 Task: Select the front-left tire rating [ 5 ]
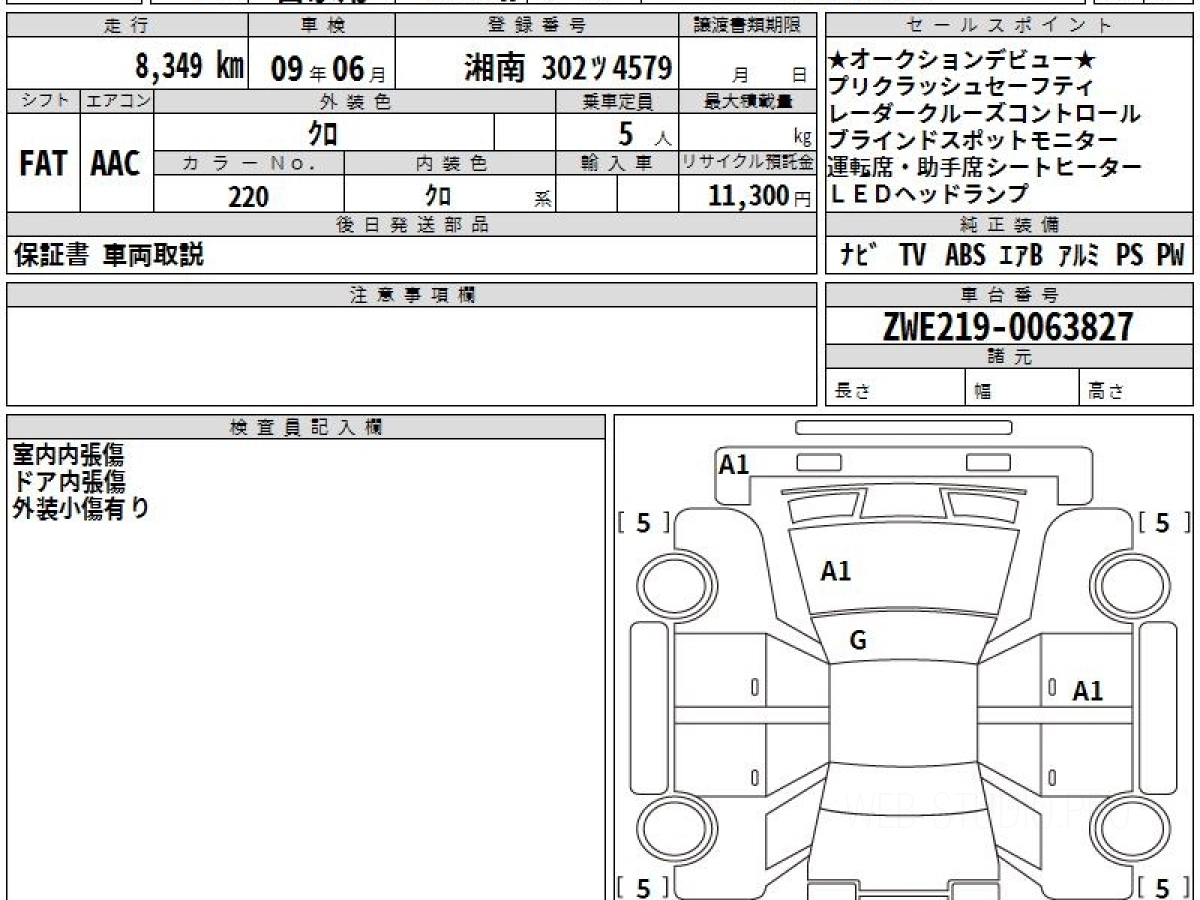(x=643, y=523)
